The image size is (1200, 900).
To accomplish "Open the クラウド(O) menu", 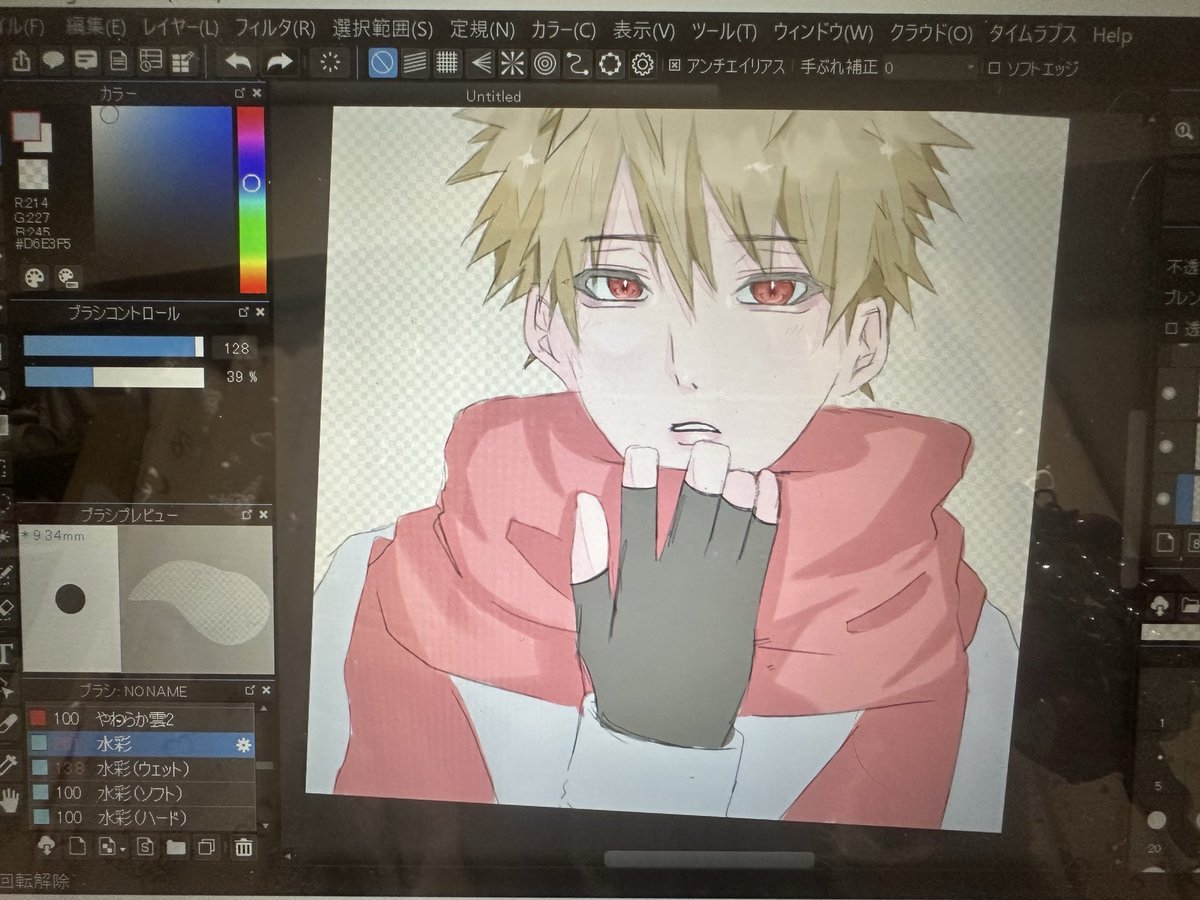I will [x=931, y=33].
